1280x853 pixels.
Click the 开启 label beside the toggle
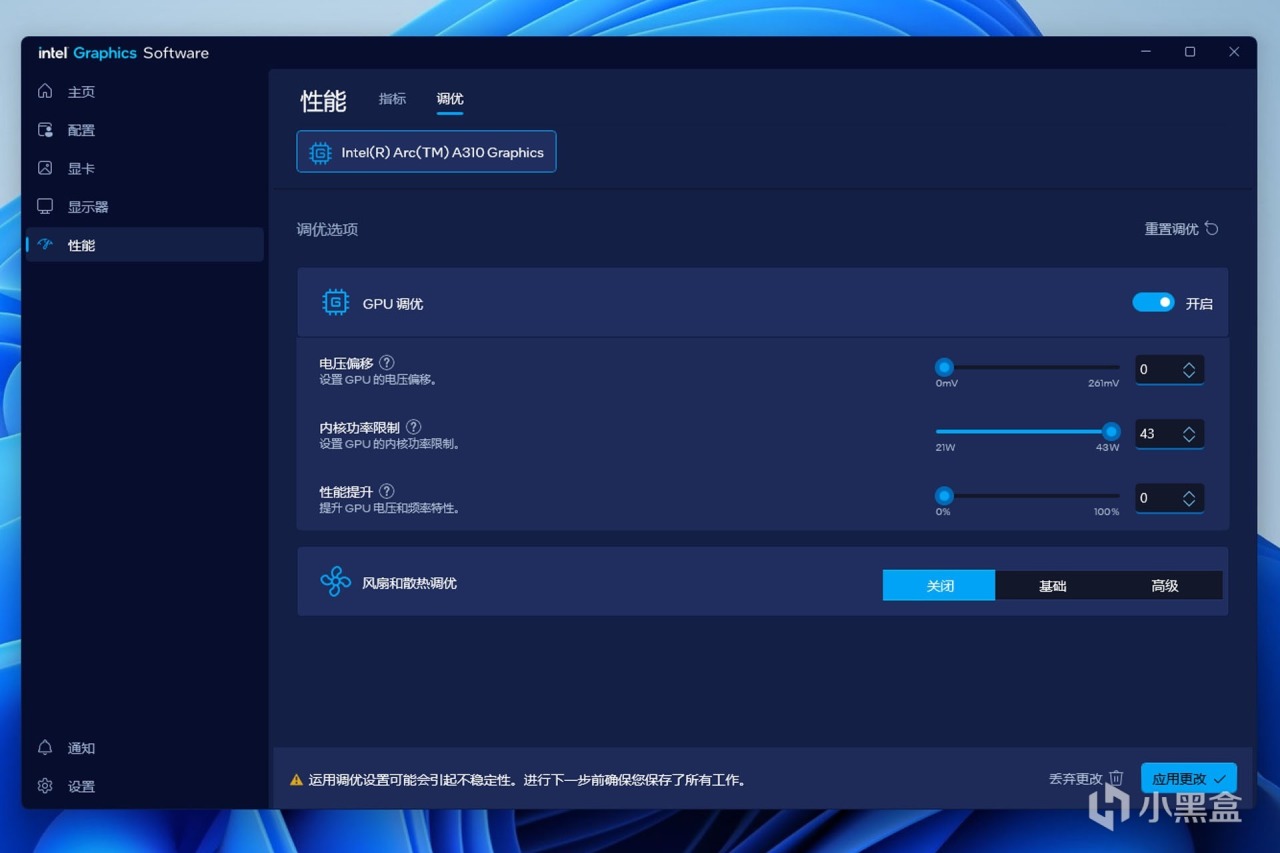point(1199,303)
